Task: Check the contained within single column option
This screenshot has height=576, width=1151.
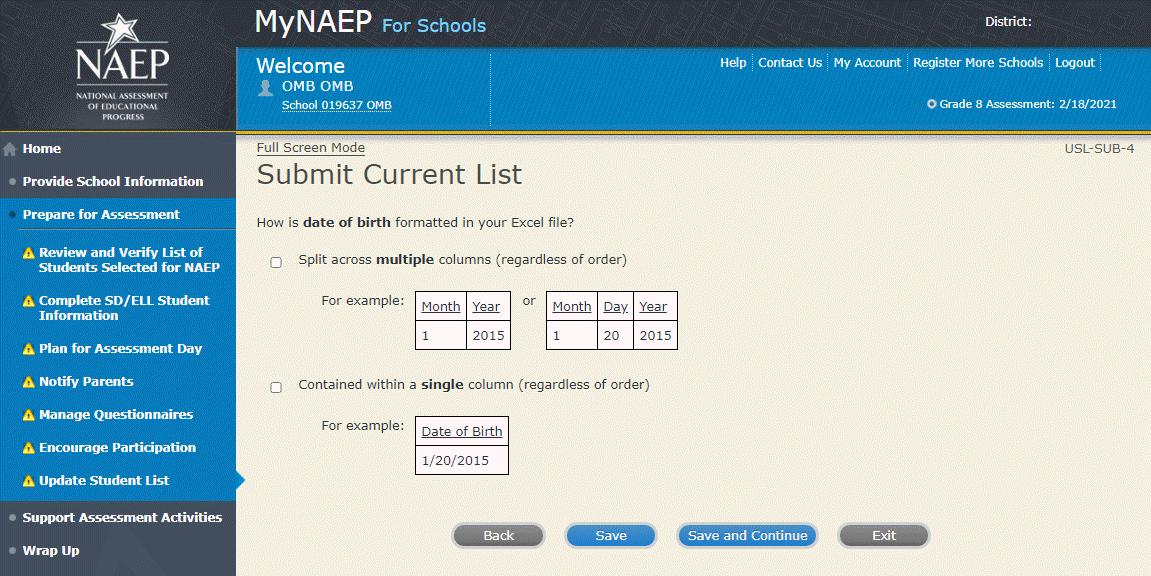Action: pos(276,387)
